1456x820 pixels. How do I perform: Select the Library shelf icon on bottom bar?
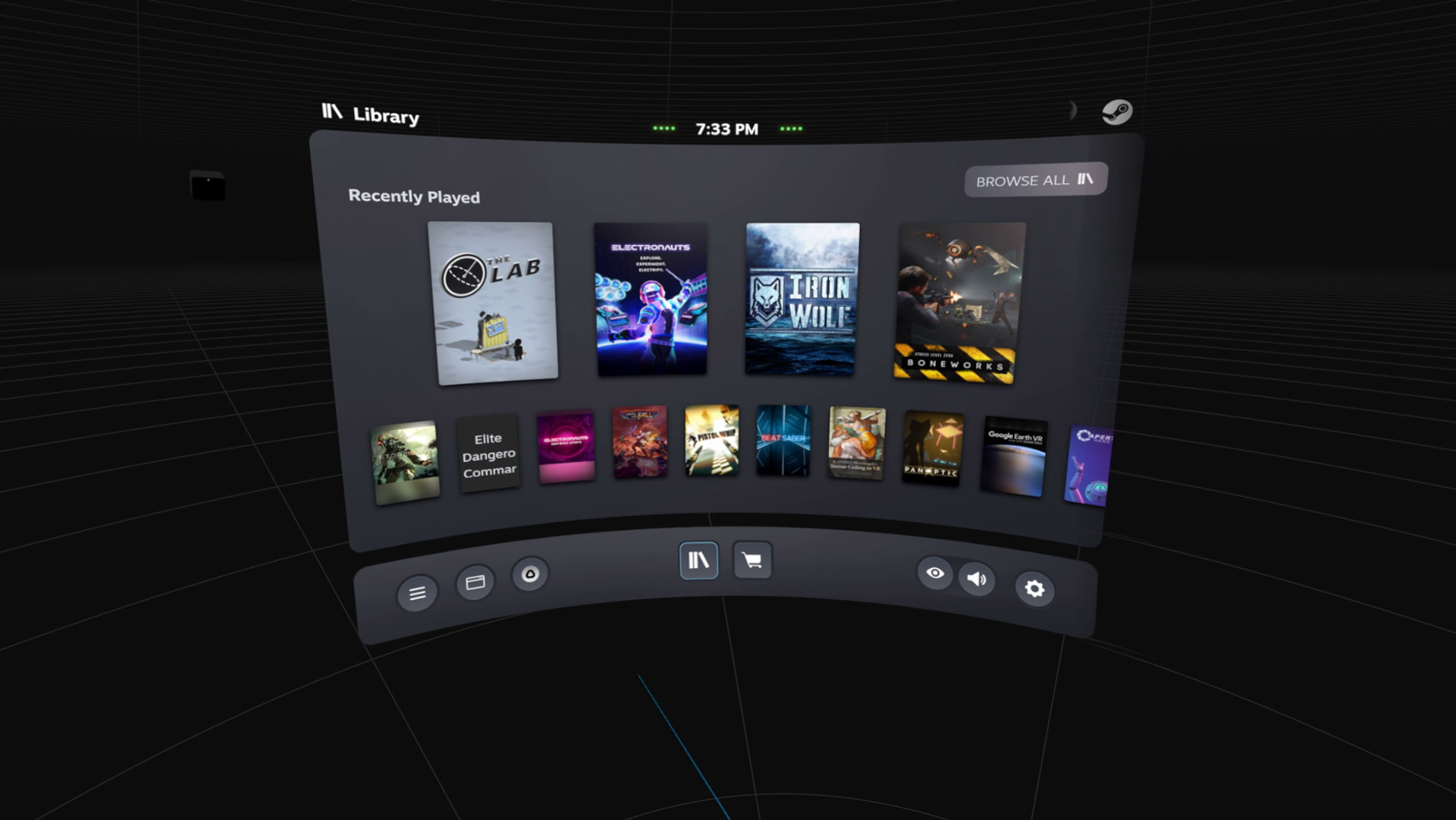point(698,561)
